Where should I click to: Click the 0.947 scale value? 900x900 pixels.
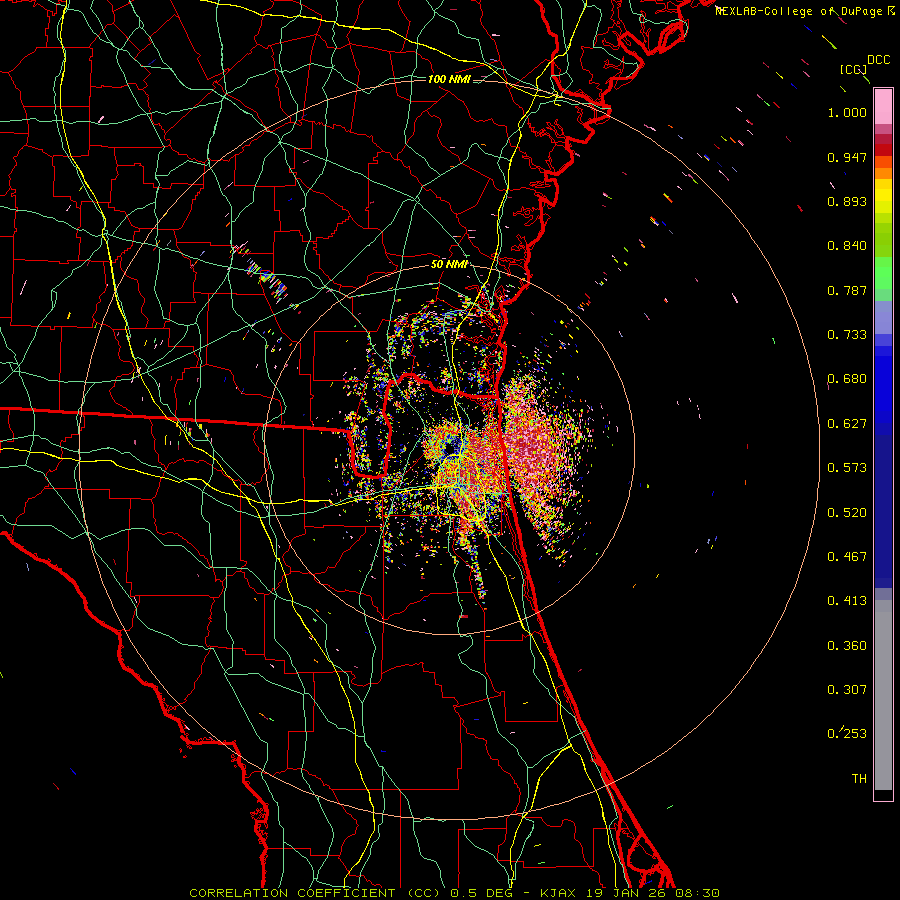click(847, 157)
